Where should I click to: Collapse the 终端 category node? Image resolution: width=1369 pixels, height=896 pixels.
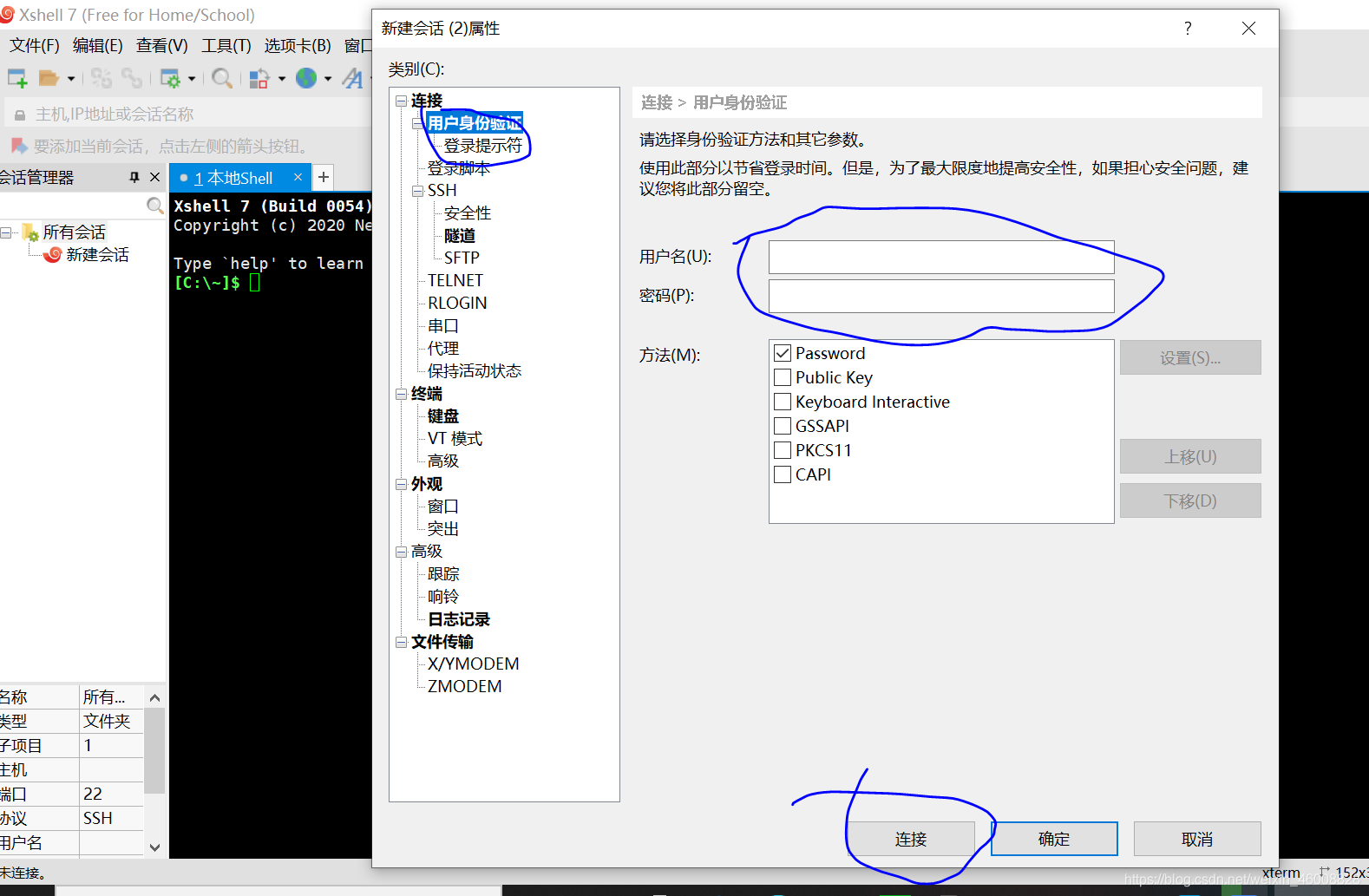(x=402, y=394)
